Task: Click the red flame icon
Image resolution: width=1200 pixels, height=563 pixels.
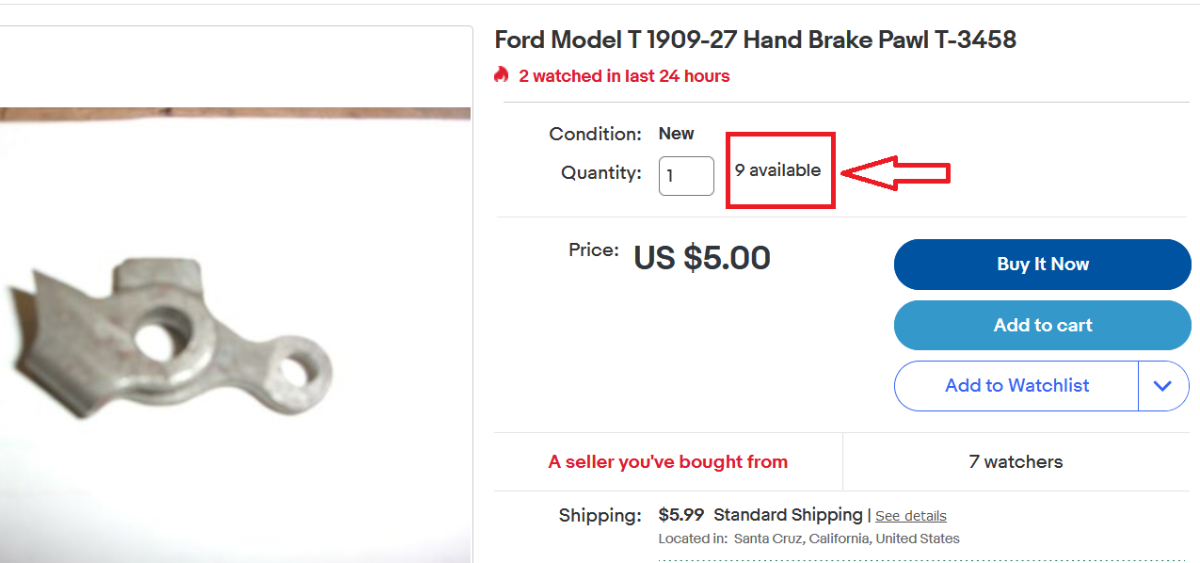Action: [502, 75]
